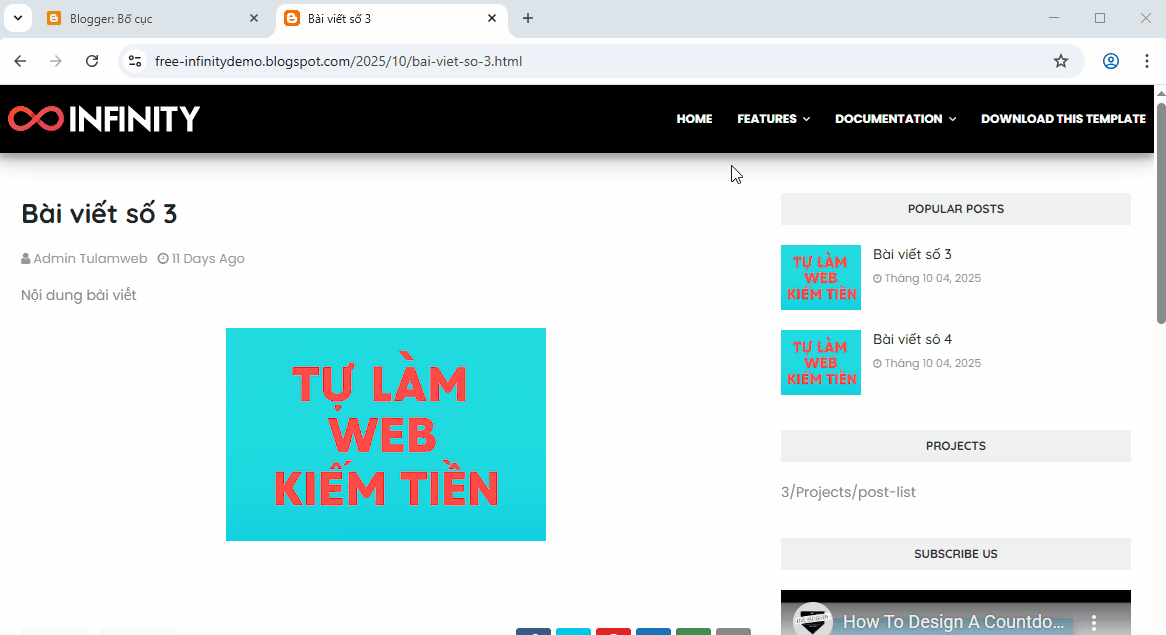Reload the page with the refresh icon
This screenshot has width=1166, height=635.
click(91, 61)
